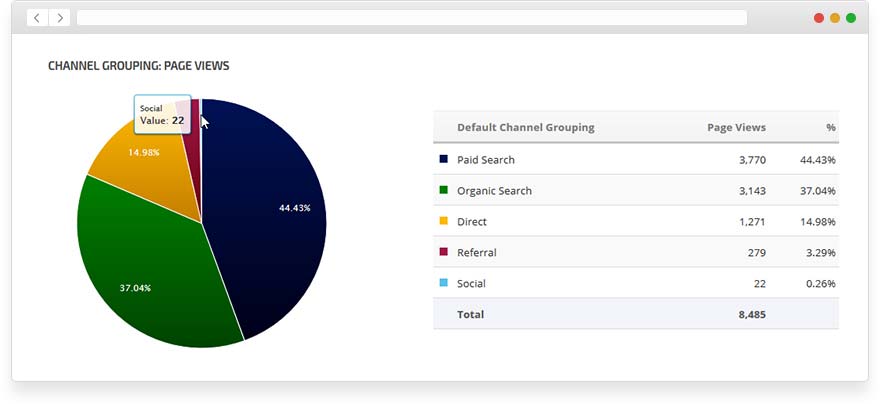Click the Paid Search row label

point(485,159)
